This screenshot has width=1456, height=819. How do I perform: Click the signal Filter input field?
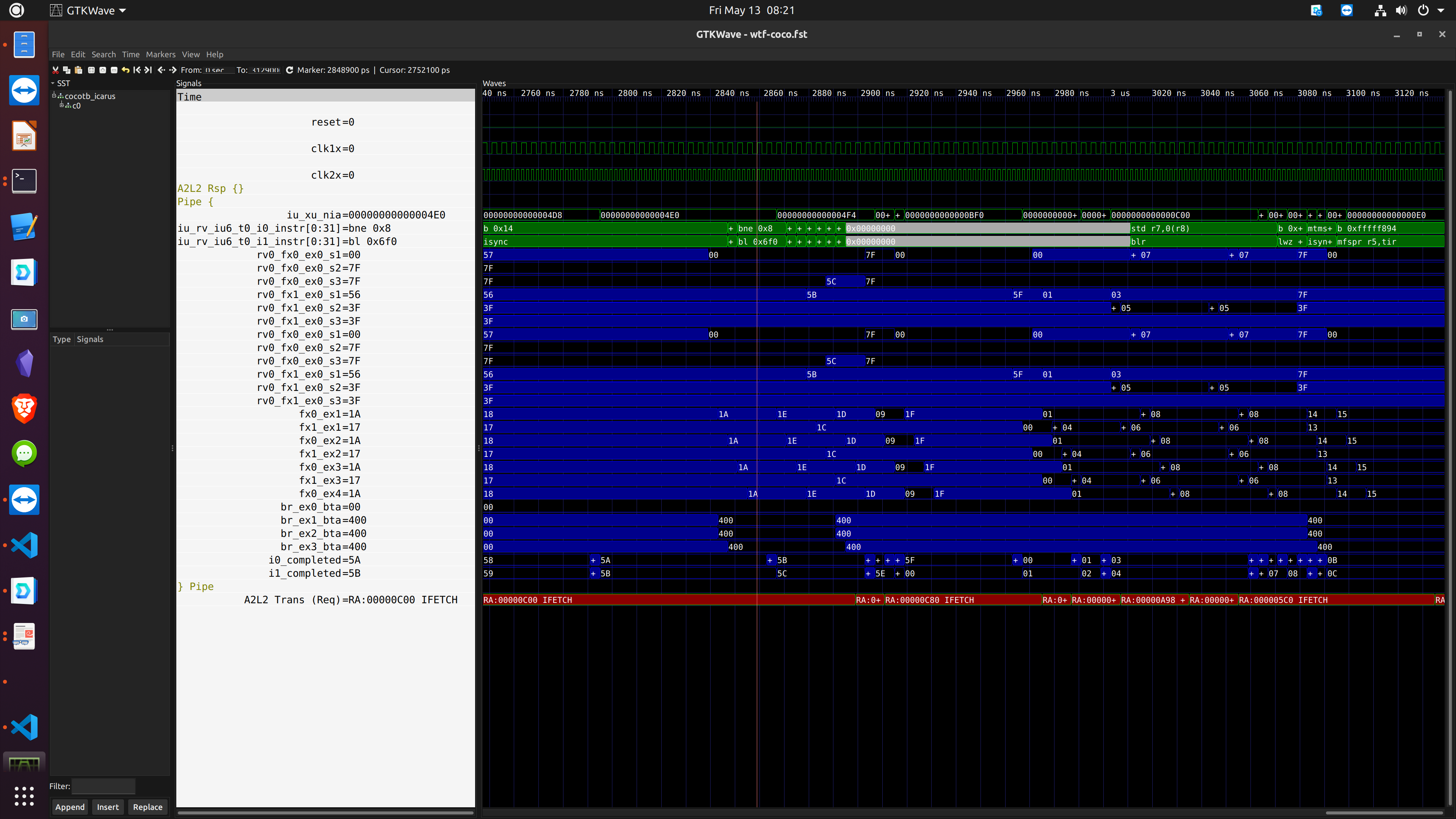[x=104, y=786]
